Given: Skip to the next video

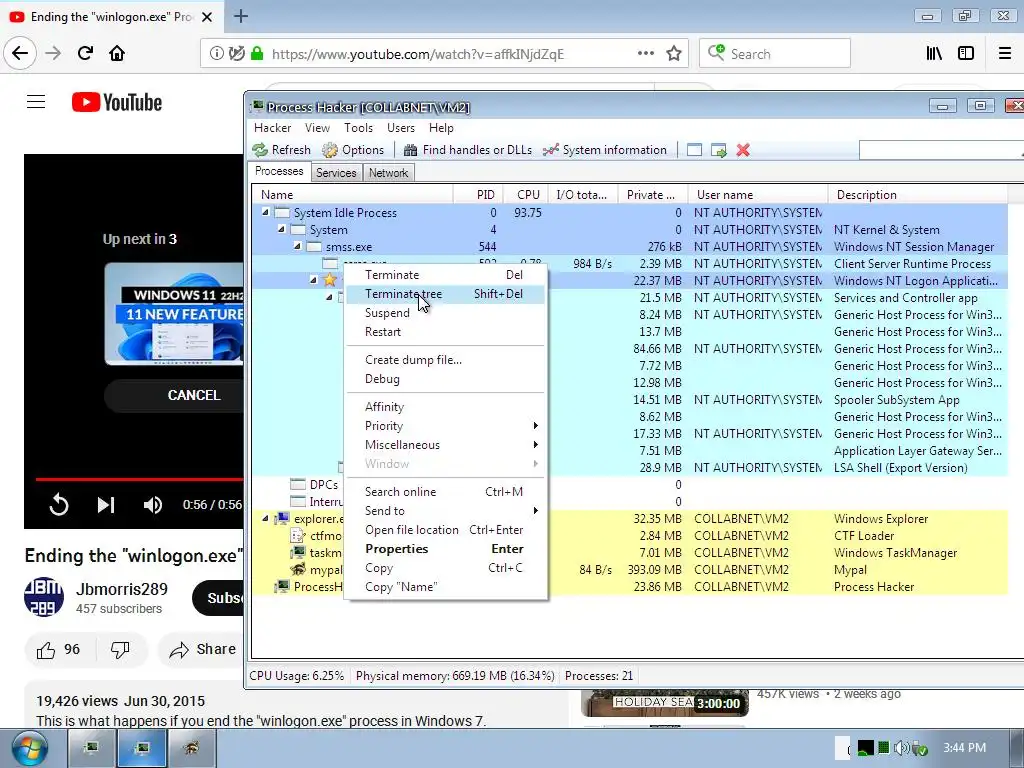Looking at the screenshot, I should tap(106, 505).
